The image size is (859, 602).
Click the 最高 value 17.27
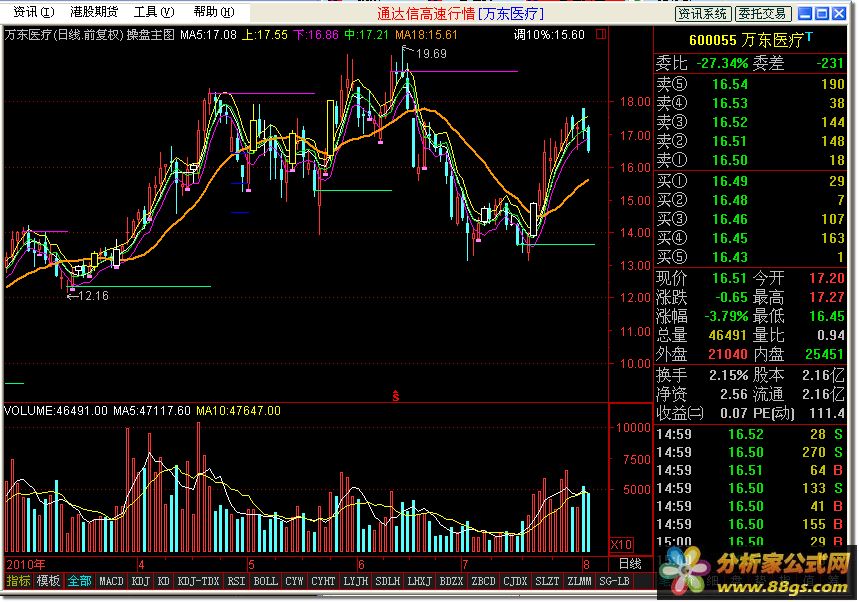click(827, 297)
